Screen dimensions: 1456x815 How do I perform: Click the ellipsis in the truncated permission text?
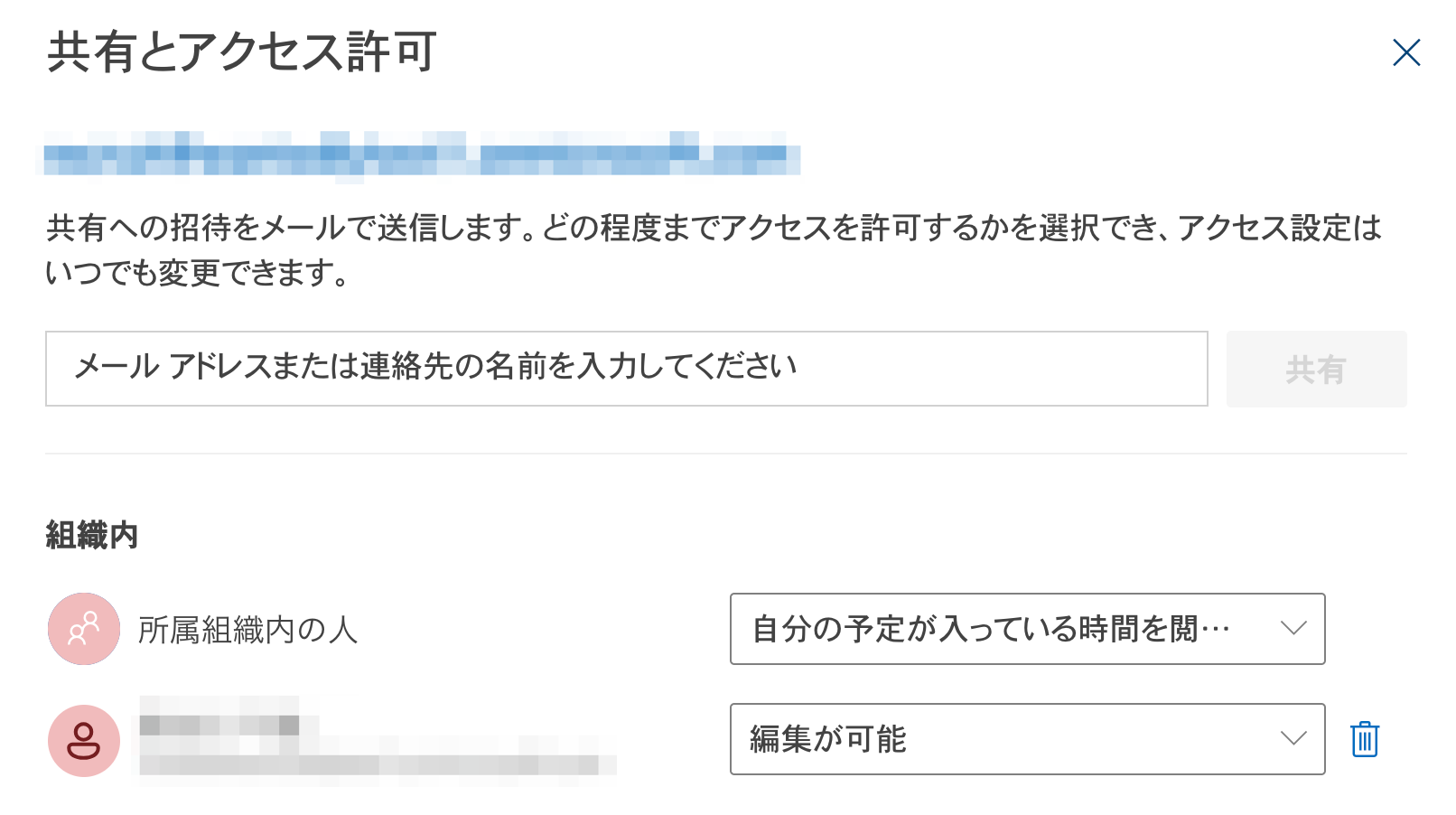[x=1216, y=630]
